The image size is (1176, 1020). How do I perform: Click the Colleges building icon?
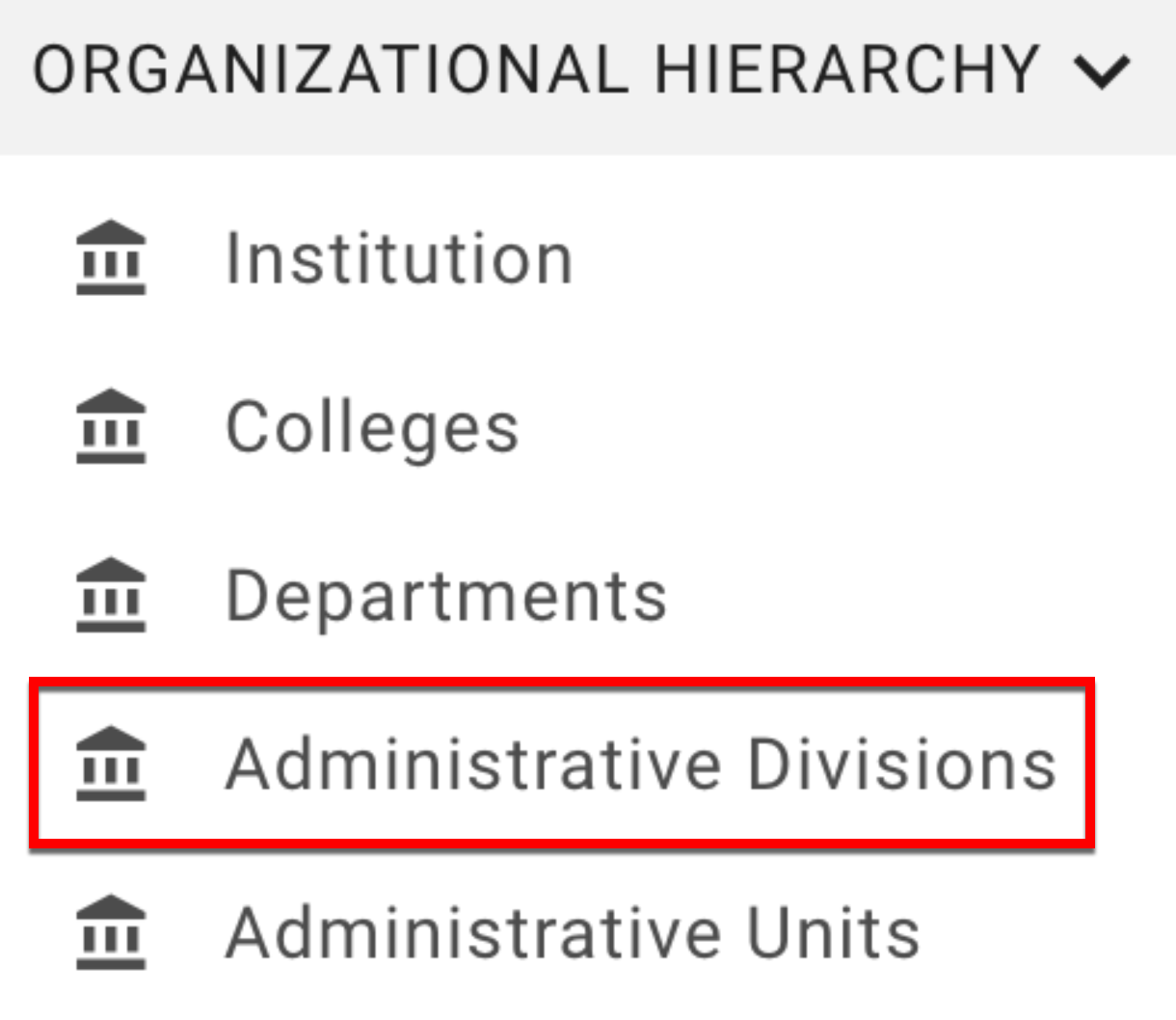111,426
